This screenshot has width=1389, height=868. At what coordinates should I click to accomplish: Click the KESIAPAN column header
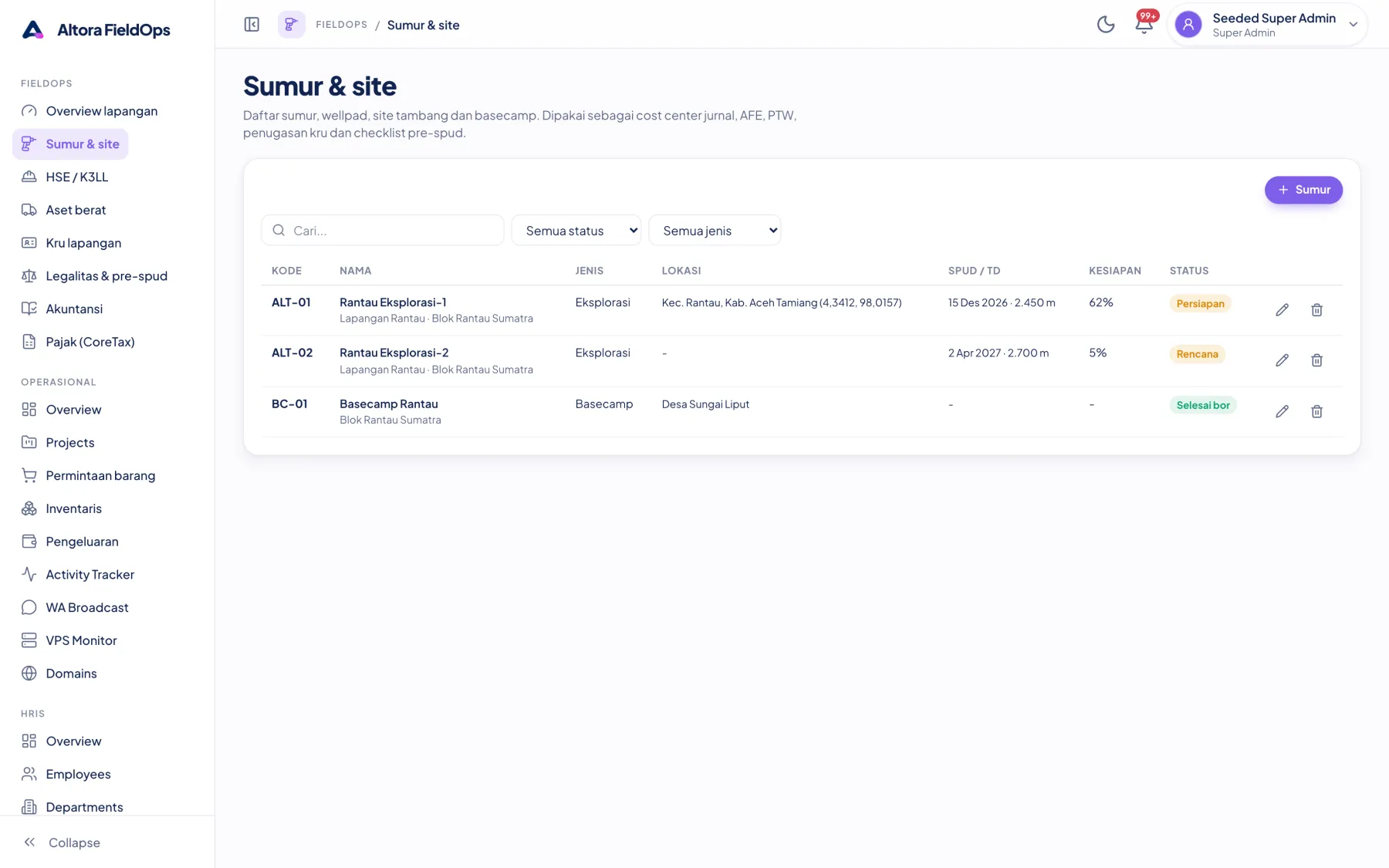tap(1114, 271)
